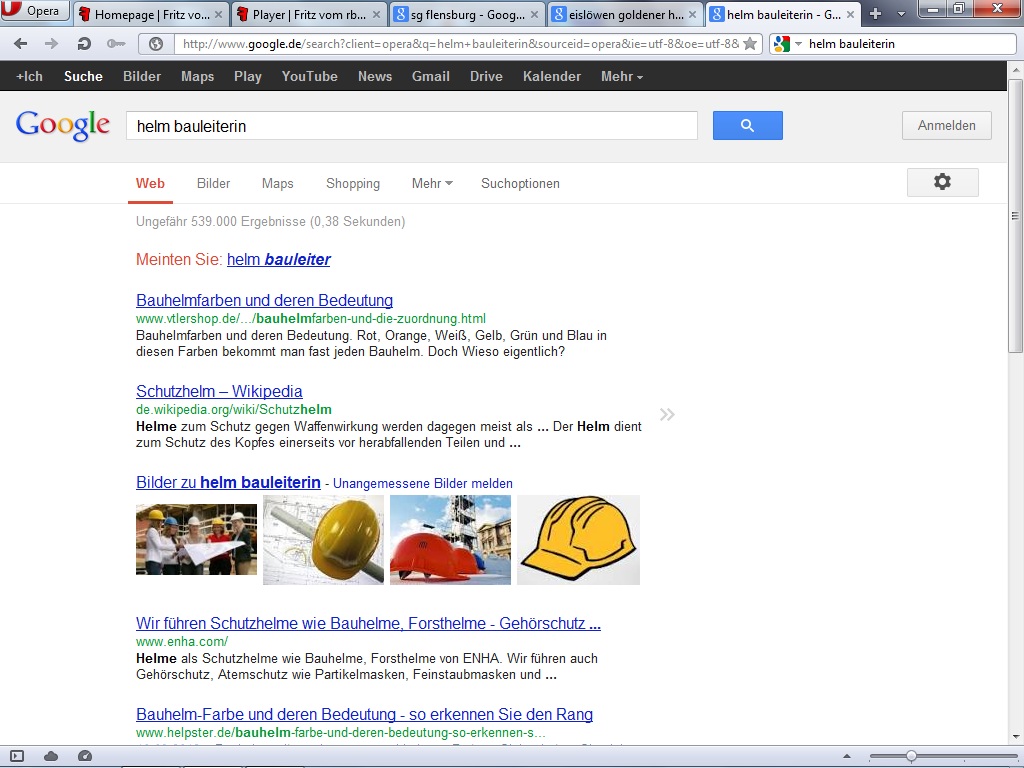
Task: Open the 'Wir führen Schutzhelme wie Bauhelme' result
Action: 368,623
